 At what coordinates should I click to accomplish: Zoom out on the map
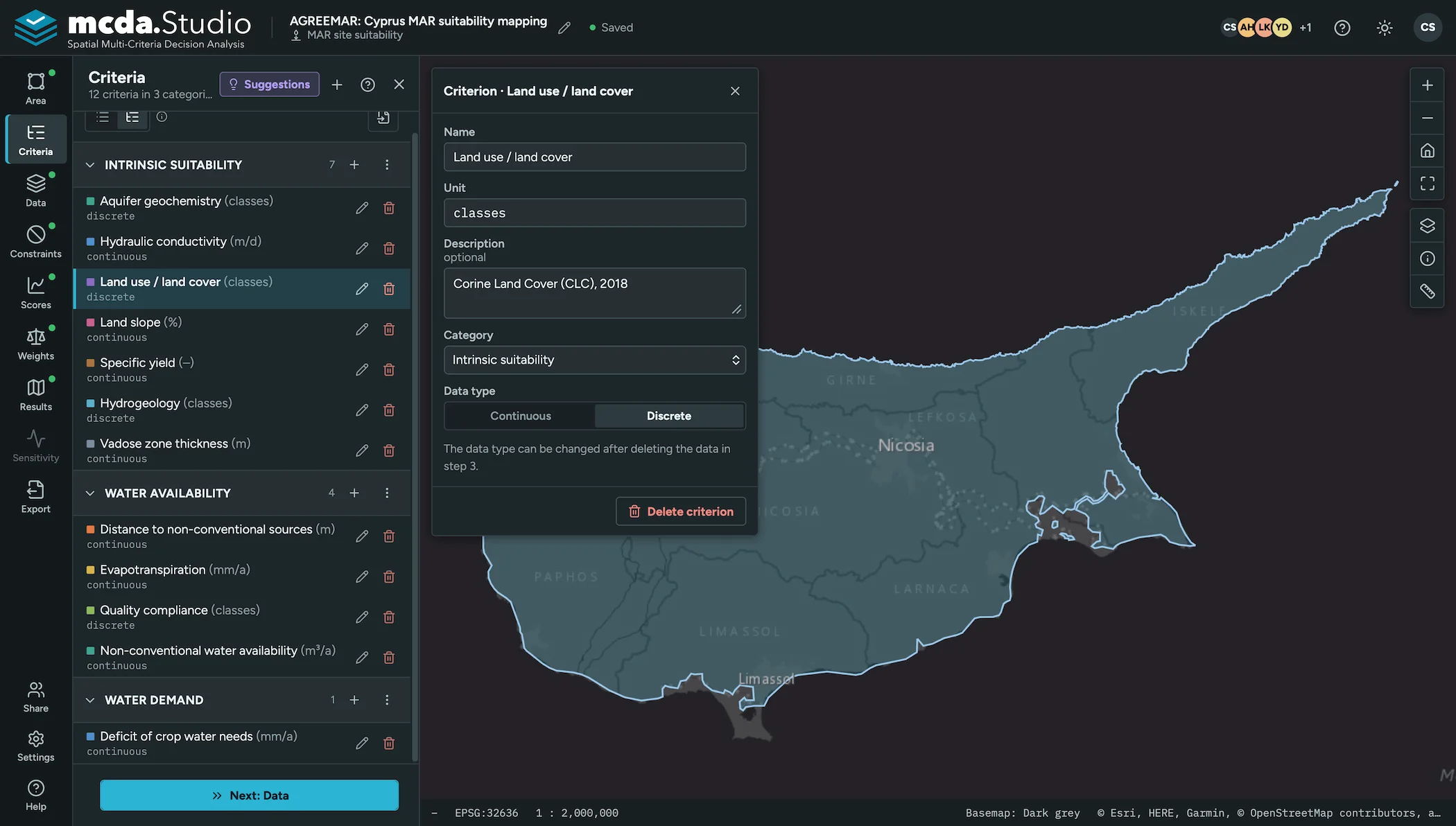tap(1427, 118)
